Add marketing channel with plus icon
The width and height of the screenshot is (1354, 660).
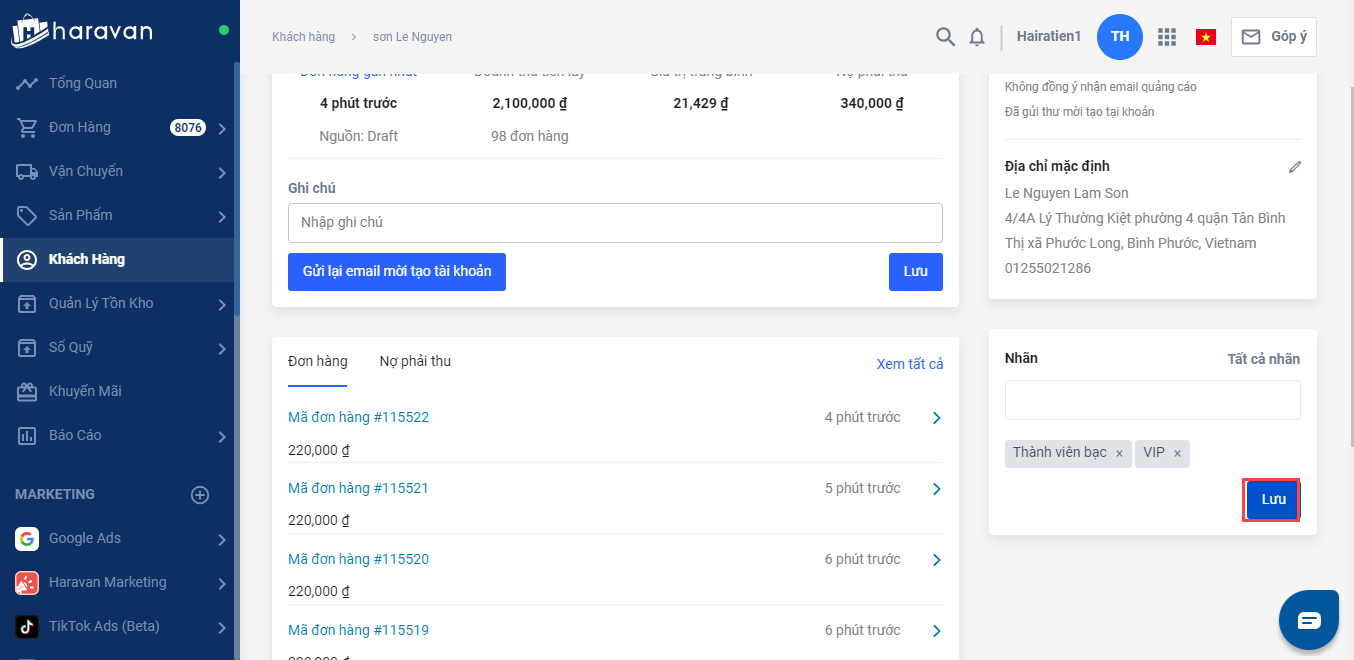[200, 495]
